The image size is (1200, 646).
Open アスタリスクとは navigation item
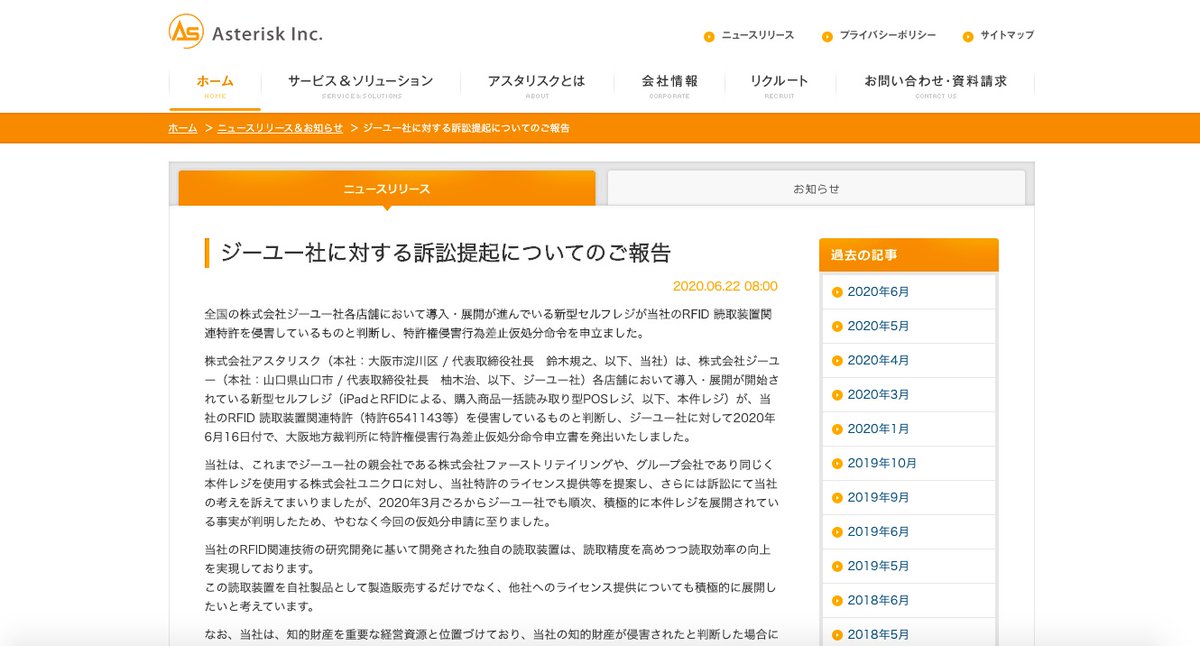[536, 86]
